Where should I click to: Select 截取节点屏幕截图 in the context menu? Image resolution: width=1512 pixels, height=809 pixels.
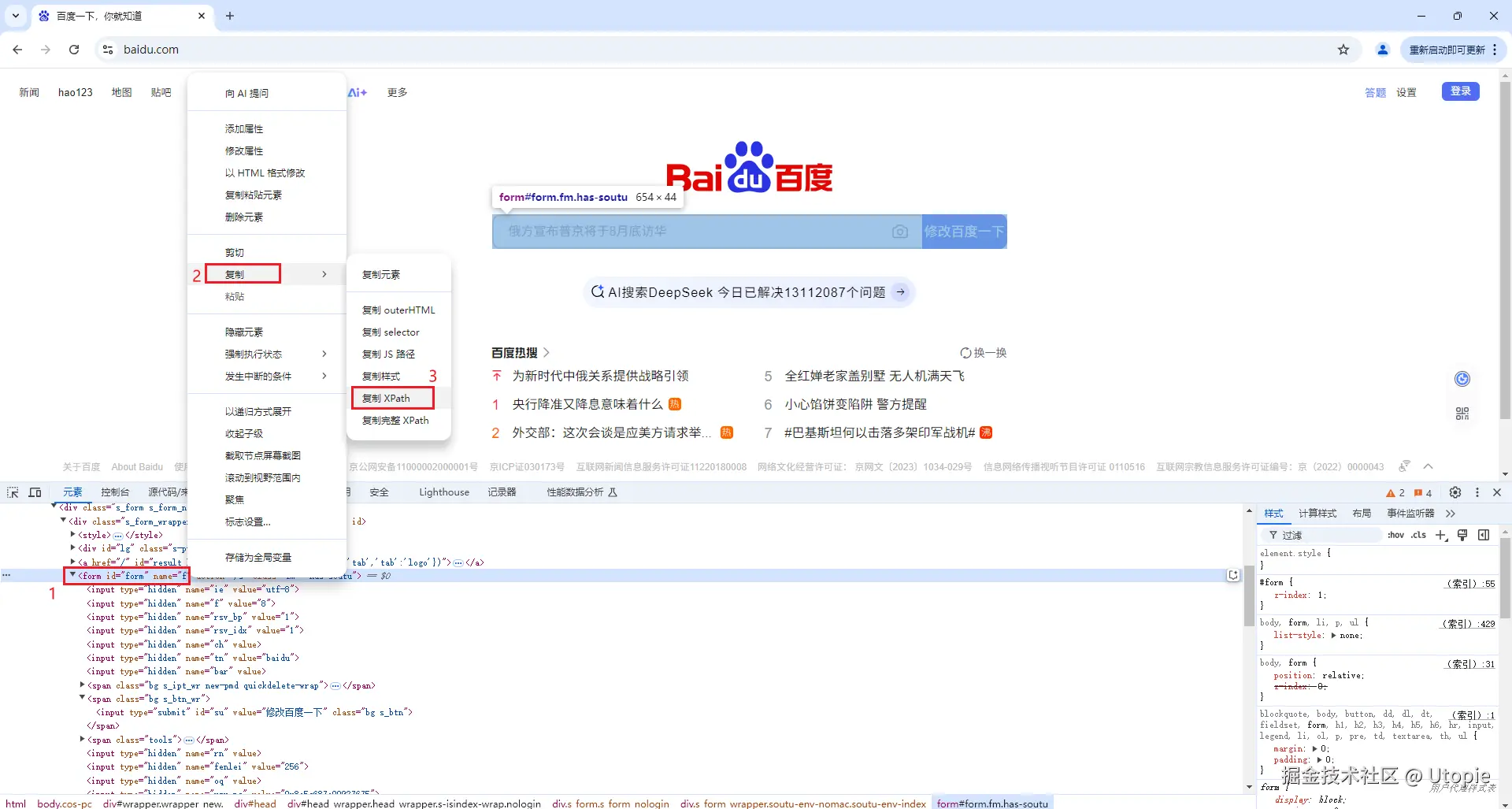[263, 456]
